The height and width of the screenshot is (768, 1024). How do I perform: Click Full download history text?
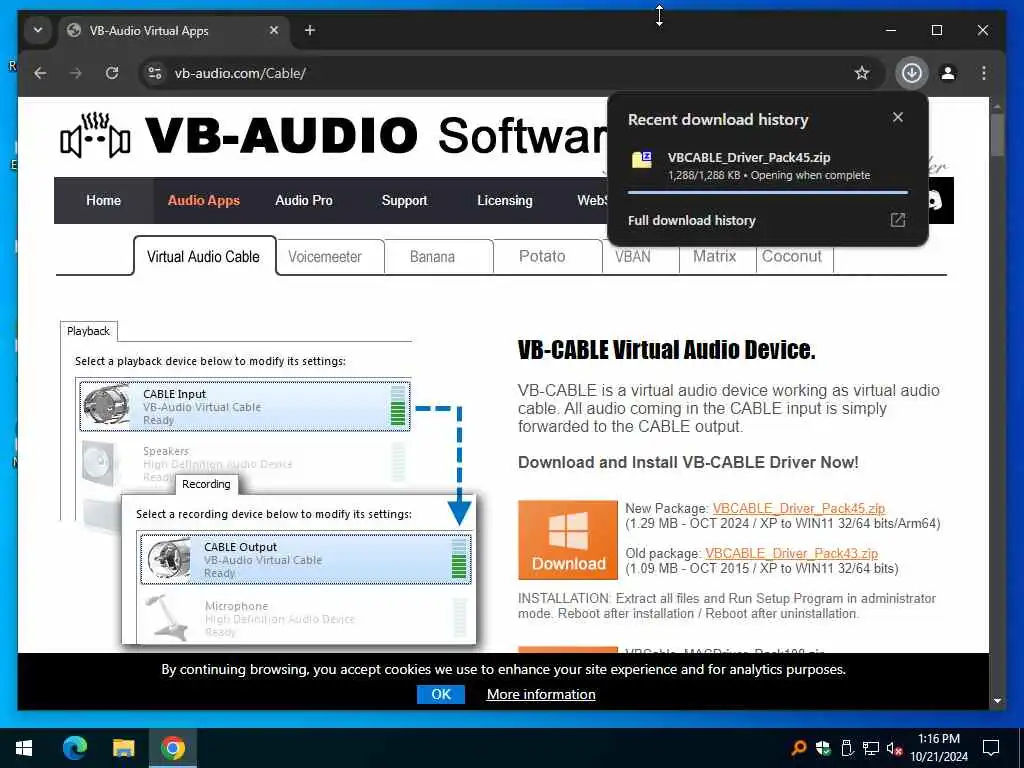[692, 220]
